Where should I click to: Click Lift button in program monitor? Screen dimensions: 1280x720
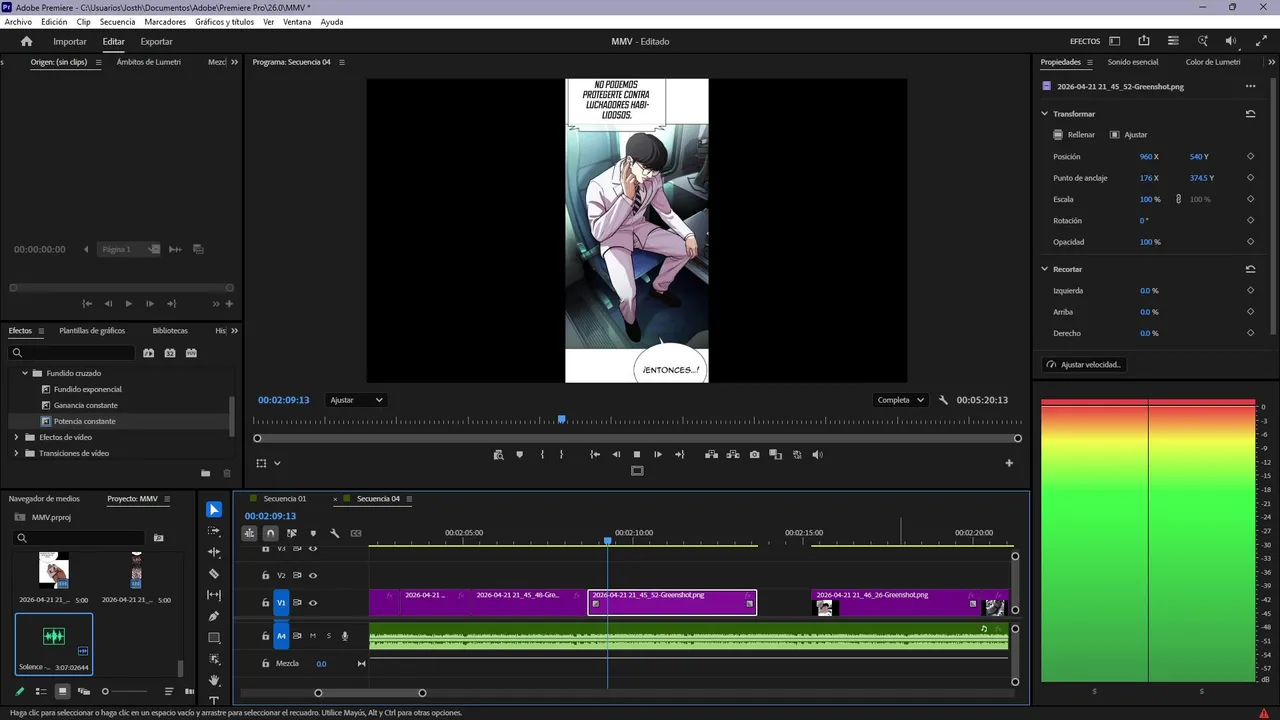click(711, 455)
